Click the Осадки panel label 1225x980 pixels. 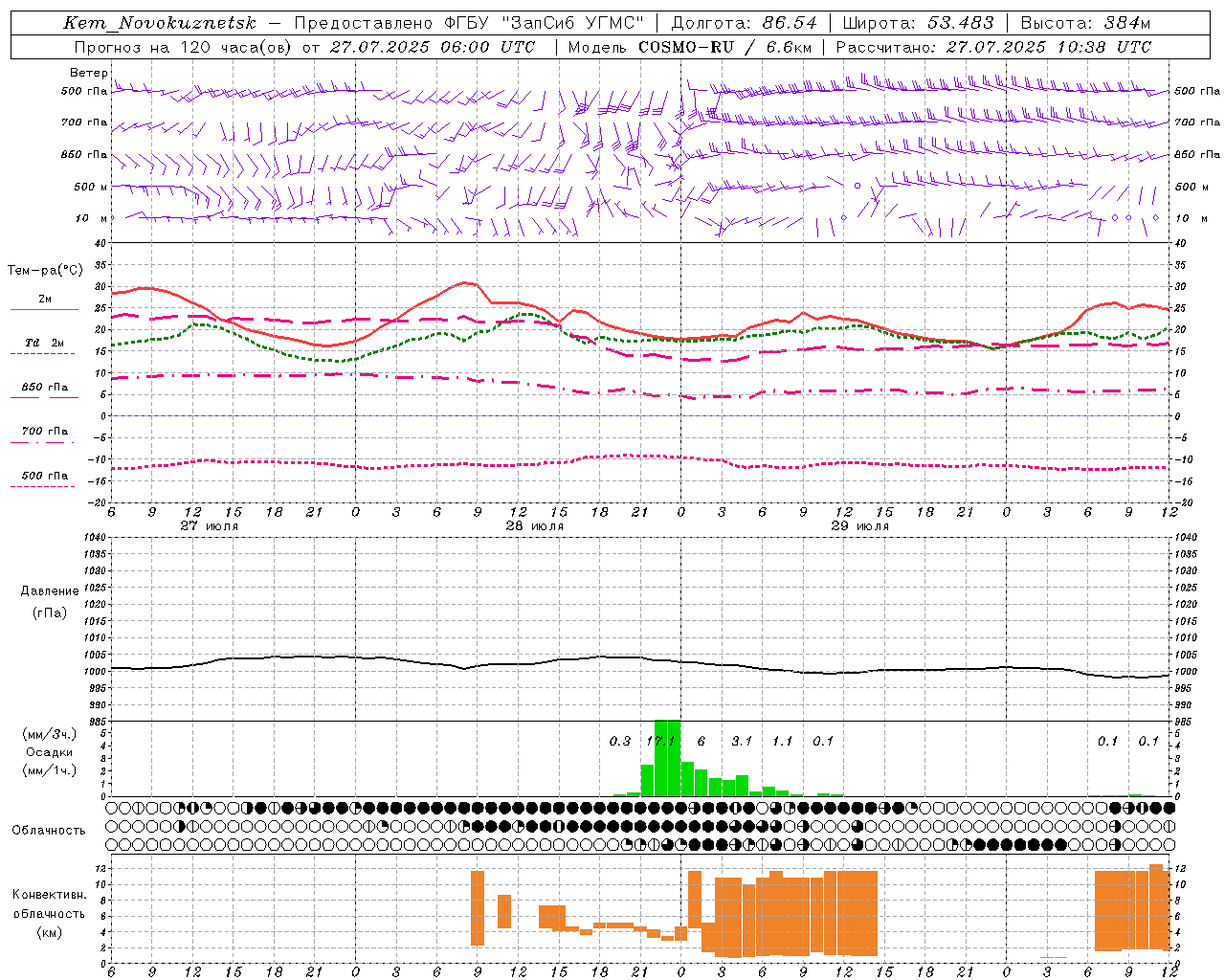coord(50,752)
